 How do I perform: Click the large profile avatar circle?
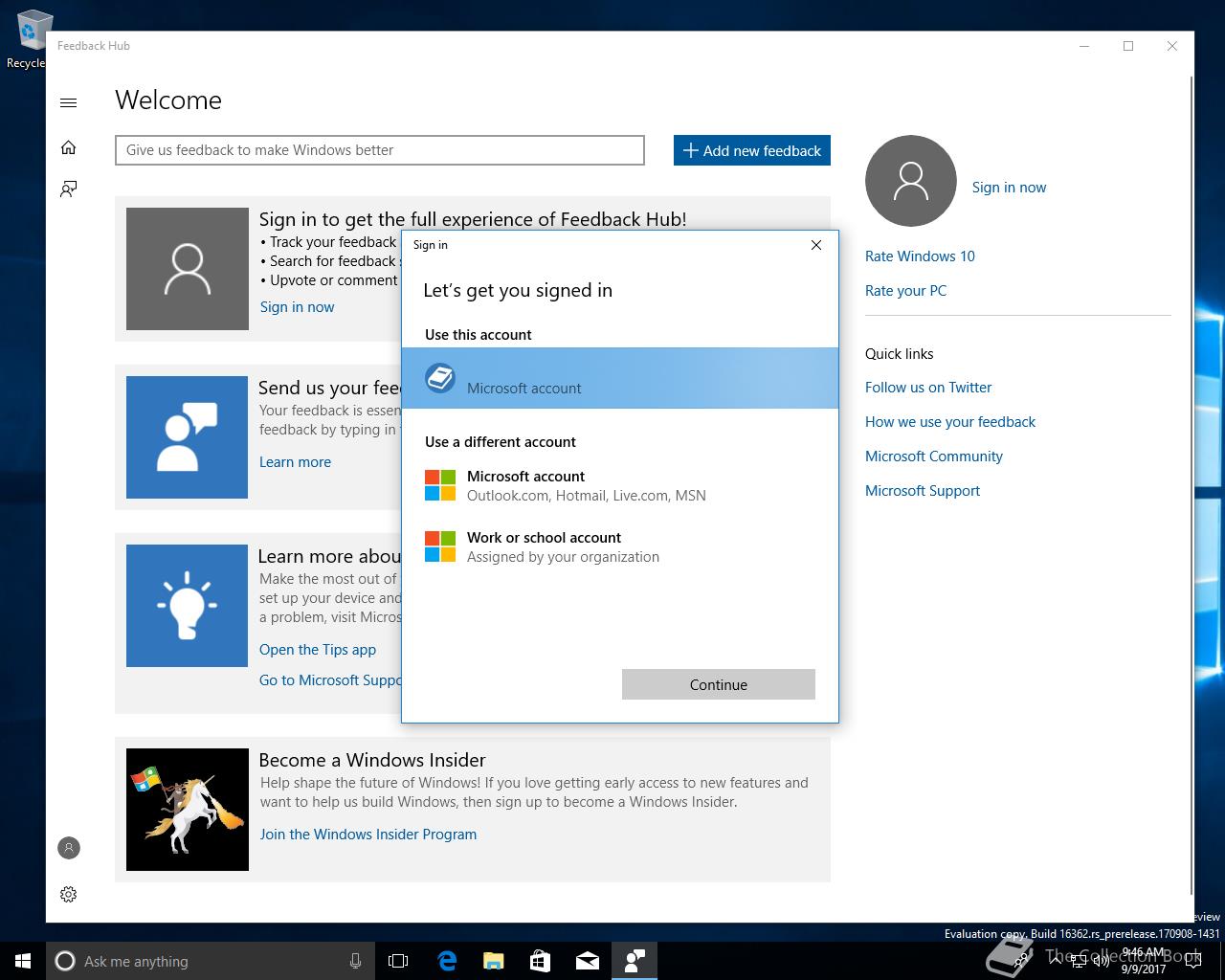pyautogui.click(x=910, y=181)
